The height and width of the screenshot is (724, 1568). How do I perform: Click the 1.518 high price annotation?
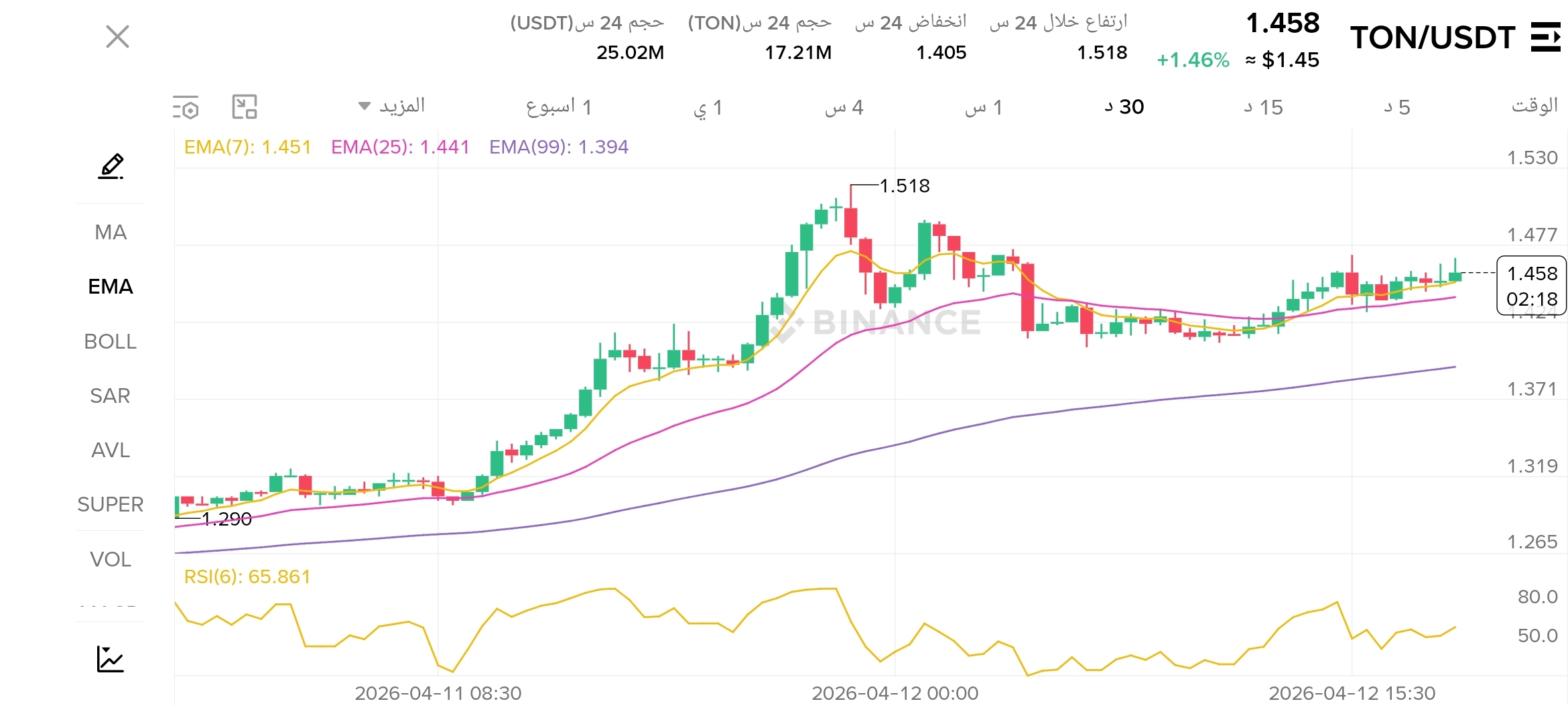click(x=904, y=186)
